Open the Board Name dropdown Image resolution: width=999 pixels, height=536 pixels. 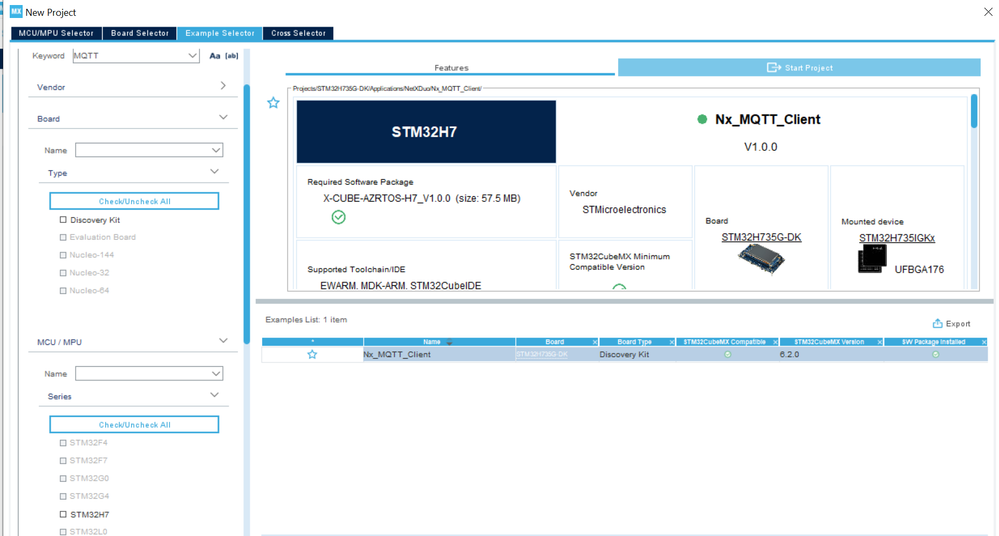(x=216, y=150)
